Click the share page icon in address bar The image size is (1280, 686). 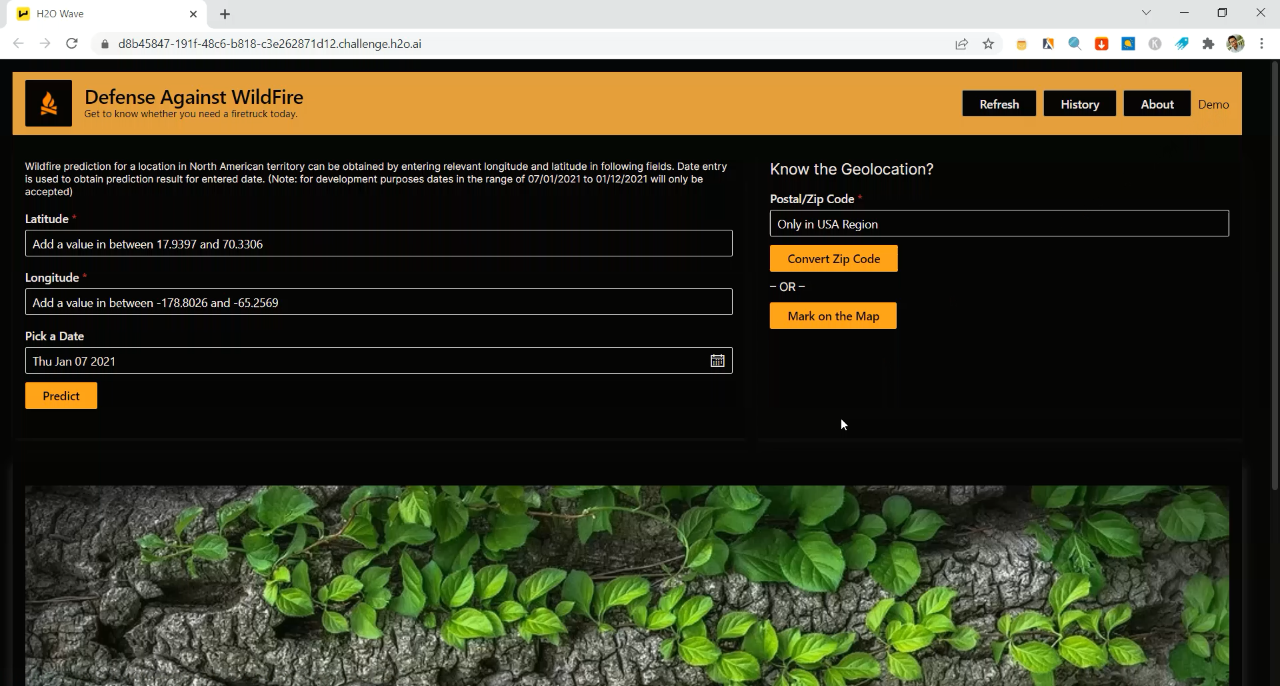(x=961, y=44)
